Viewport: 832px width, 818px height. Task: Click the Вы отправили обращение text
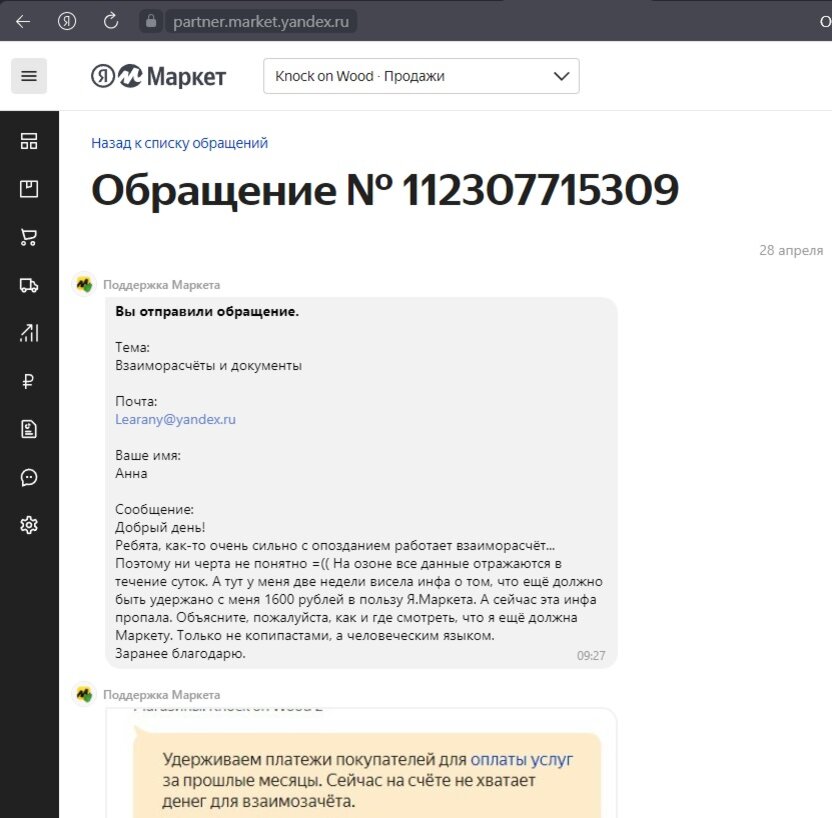pyautogui.click(x=207, y=311)
